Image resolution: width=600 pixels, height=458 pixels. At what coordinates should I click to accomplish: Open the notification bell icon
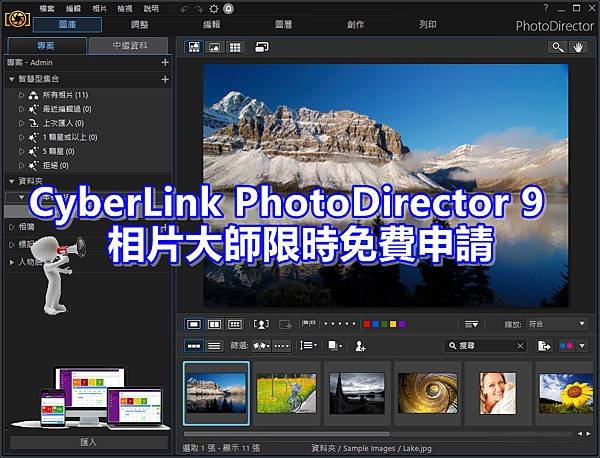tap(228, 9)
